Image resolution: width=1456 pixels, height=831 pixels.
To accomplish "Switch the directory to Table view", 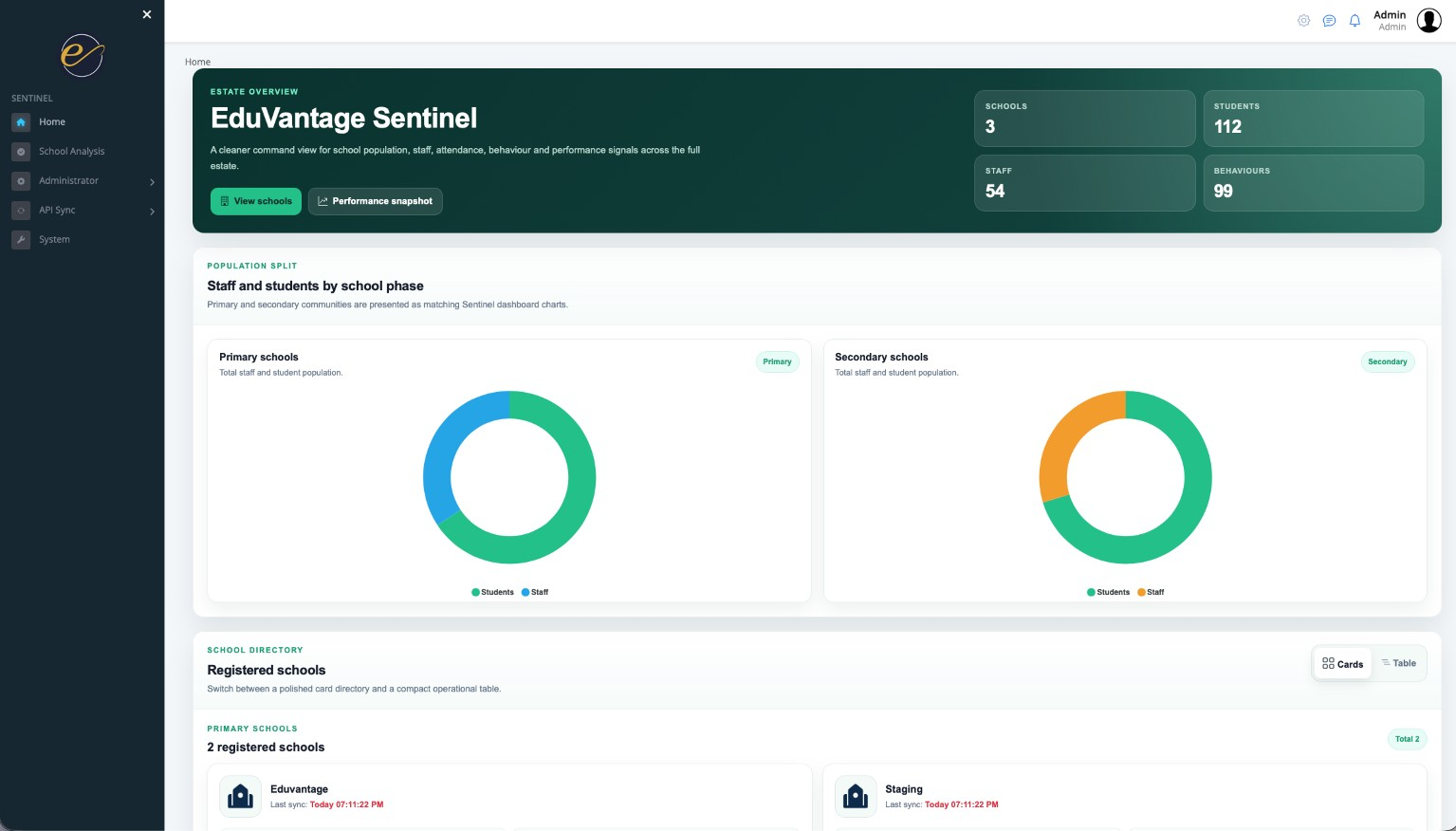I will [1398, 663].
